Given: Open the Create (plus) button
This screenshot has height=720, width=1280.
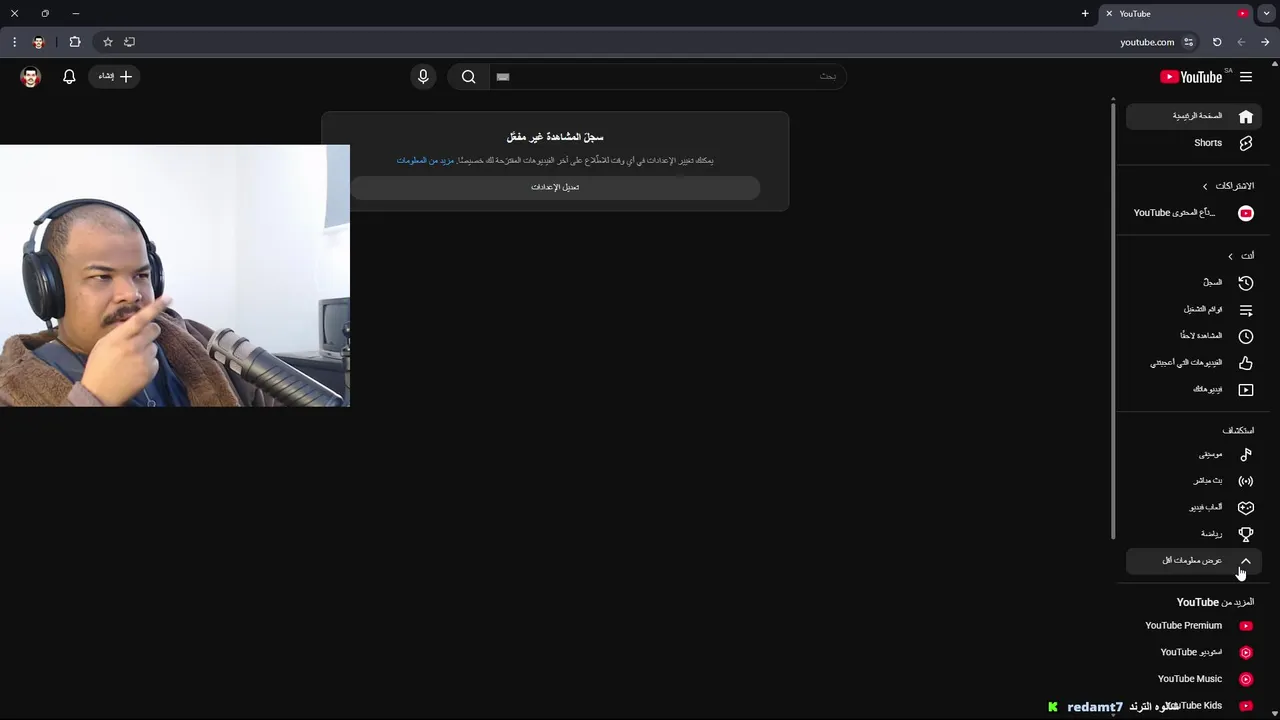Looking at the screenshot, I should click(x=116, y=77).
